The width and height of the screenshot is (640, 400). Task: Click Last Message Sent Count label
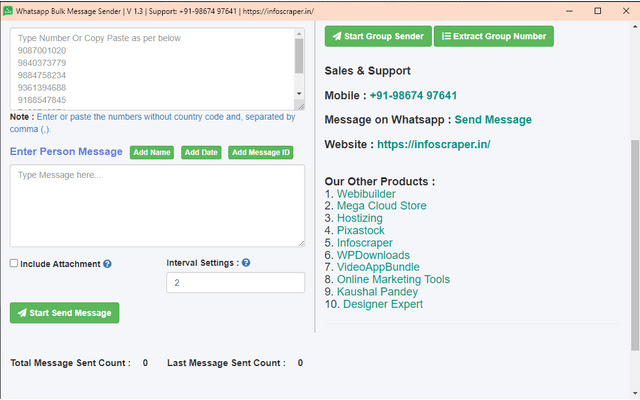(226, 363)
